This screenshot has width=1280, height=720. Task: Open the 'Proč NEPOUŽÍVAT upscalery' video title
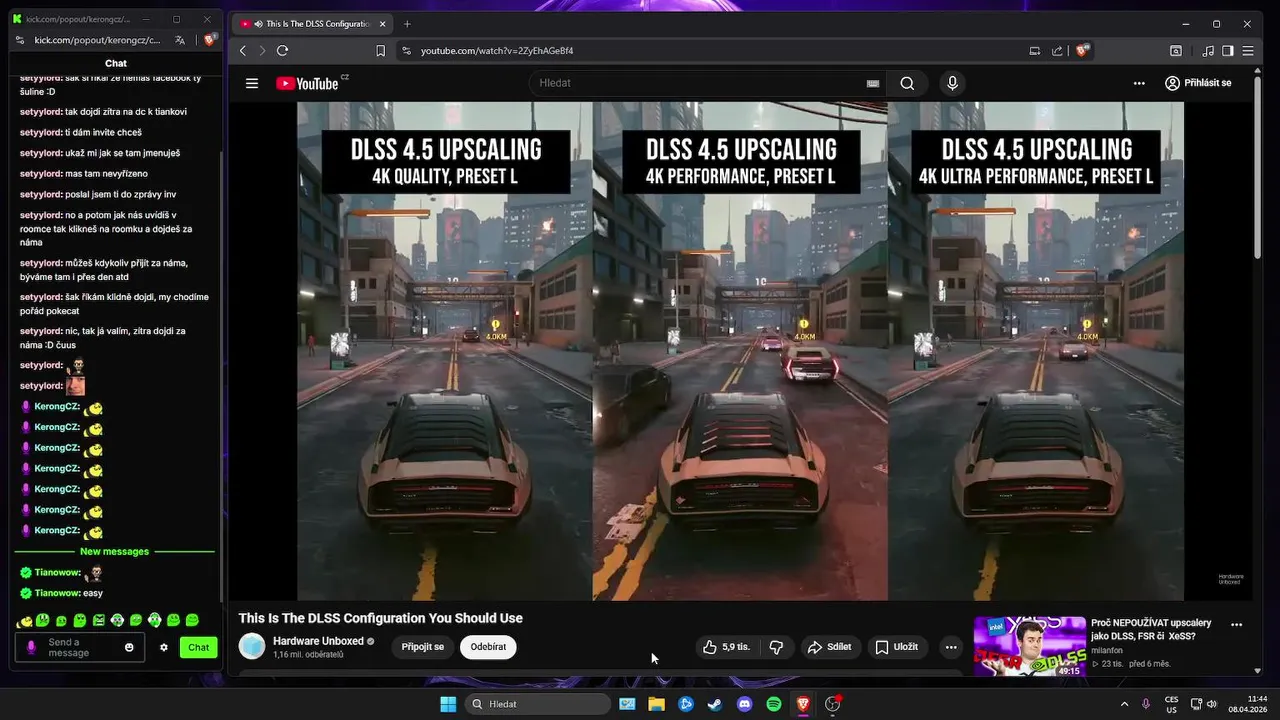point(1151,629)
